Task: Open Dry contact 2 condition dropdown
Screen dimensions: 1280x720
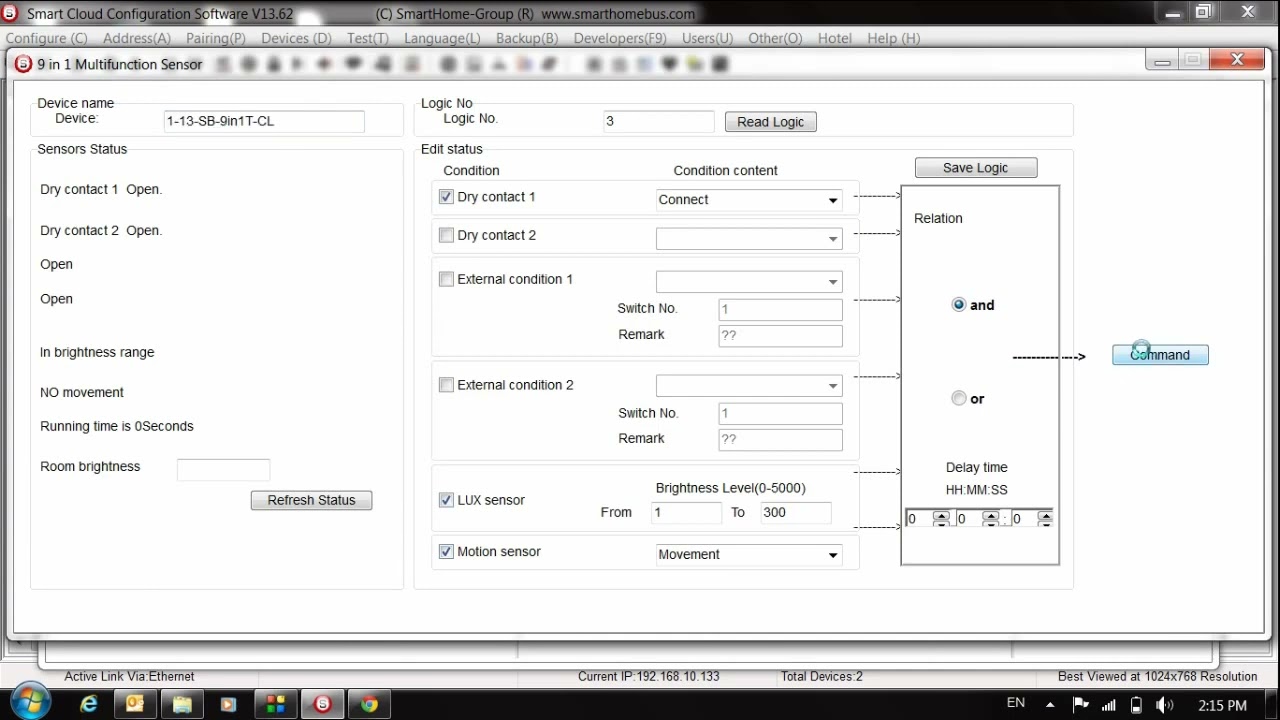Action: pos(833,239)
